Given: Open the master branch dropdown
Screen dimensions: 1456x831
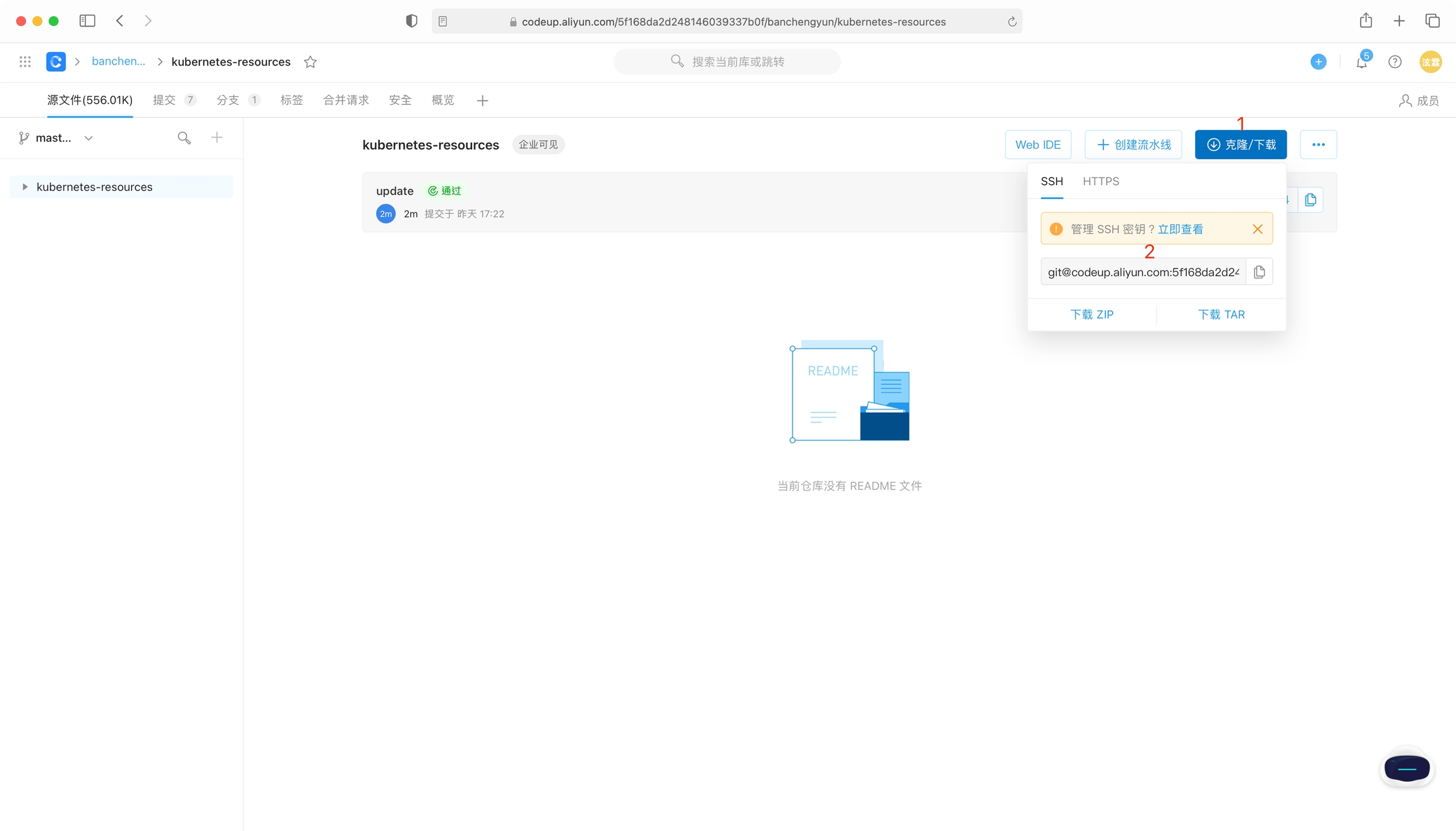Looking at the screenshot, I should [x=57, y=138].
